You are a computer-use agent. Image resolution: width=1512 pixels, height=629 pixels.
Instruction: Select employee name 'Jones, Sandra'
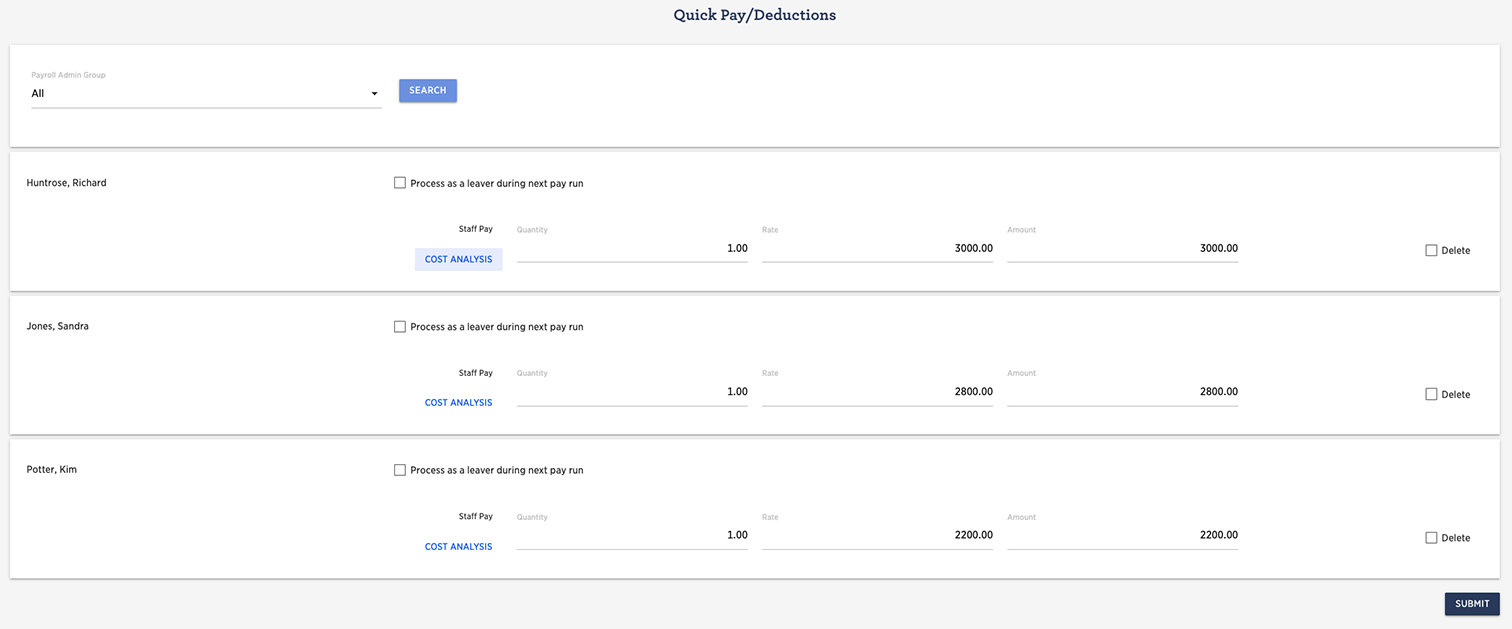tap(57, 326)
